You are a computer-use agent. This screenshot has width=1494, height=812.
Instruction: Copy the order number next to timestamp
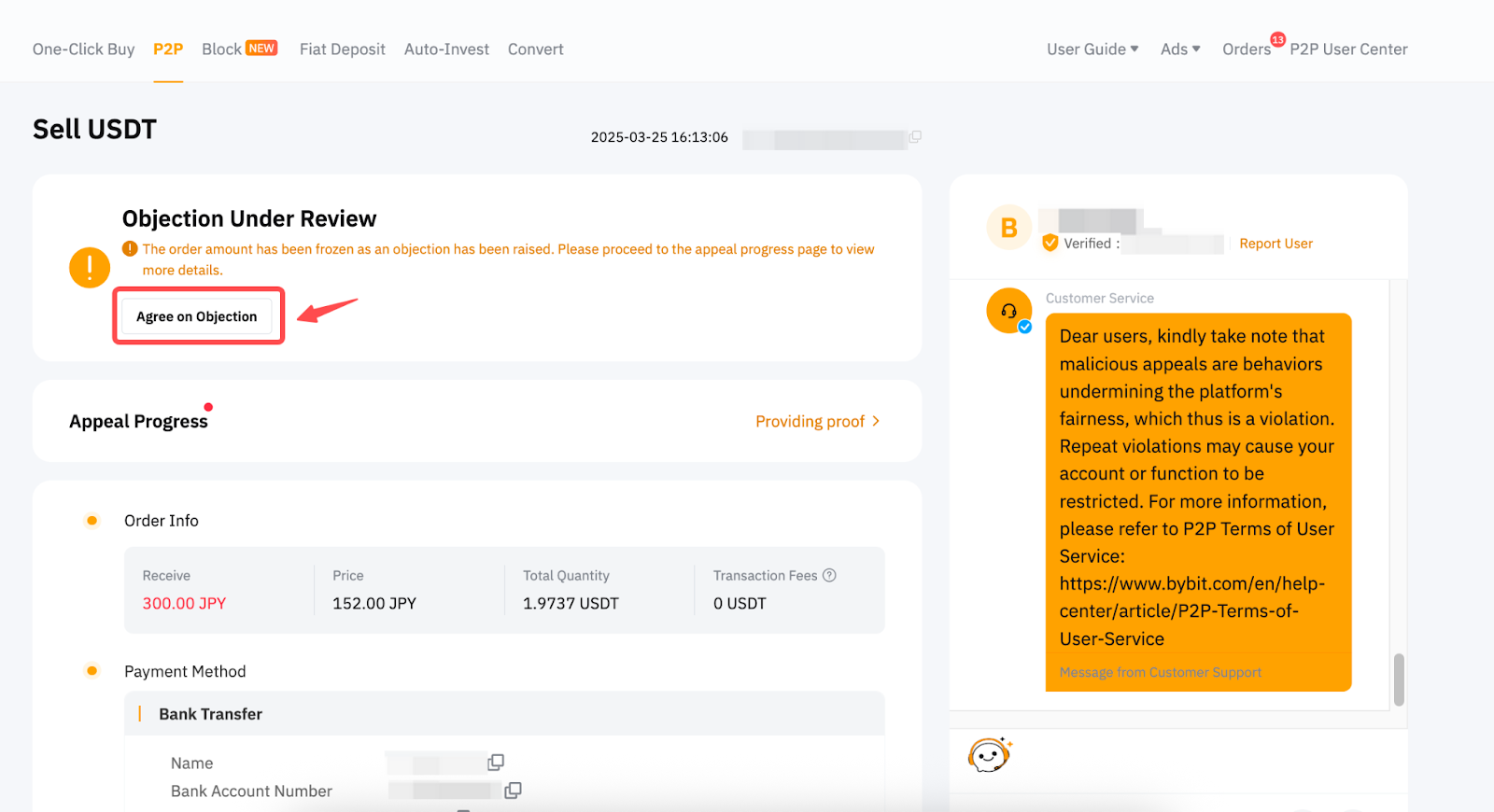pos(915,137)
